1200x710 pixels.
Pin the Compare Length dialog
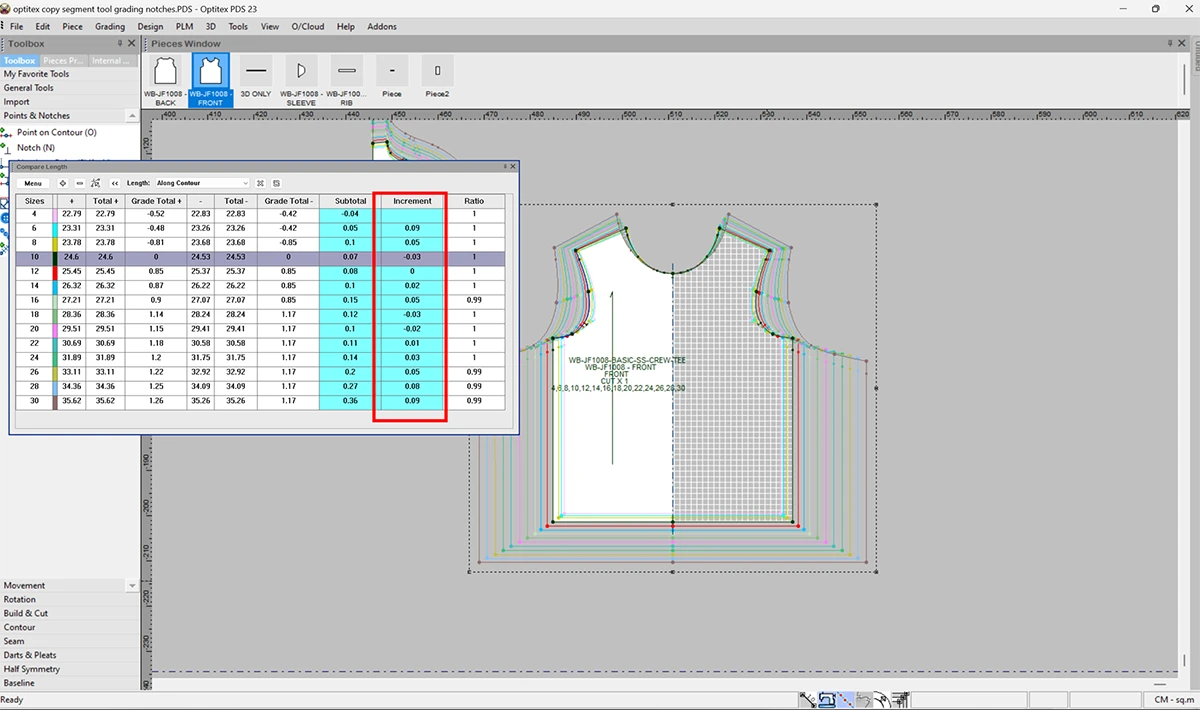(505, 166)
